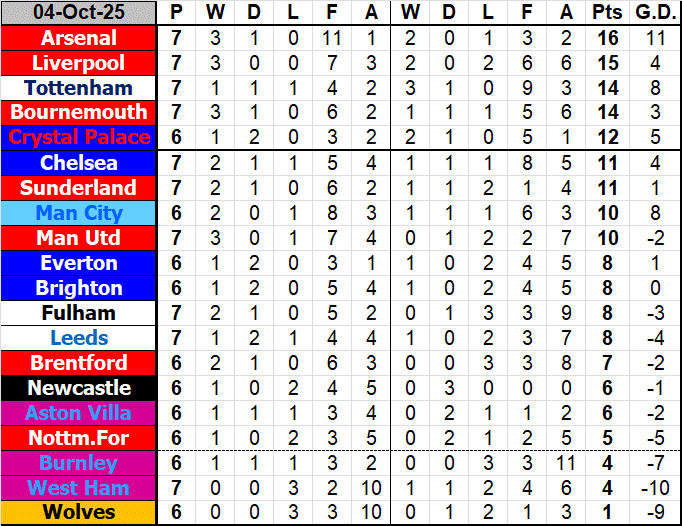Select the Wolves team cell

pos(79,513)
